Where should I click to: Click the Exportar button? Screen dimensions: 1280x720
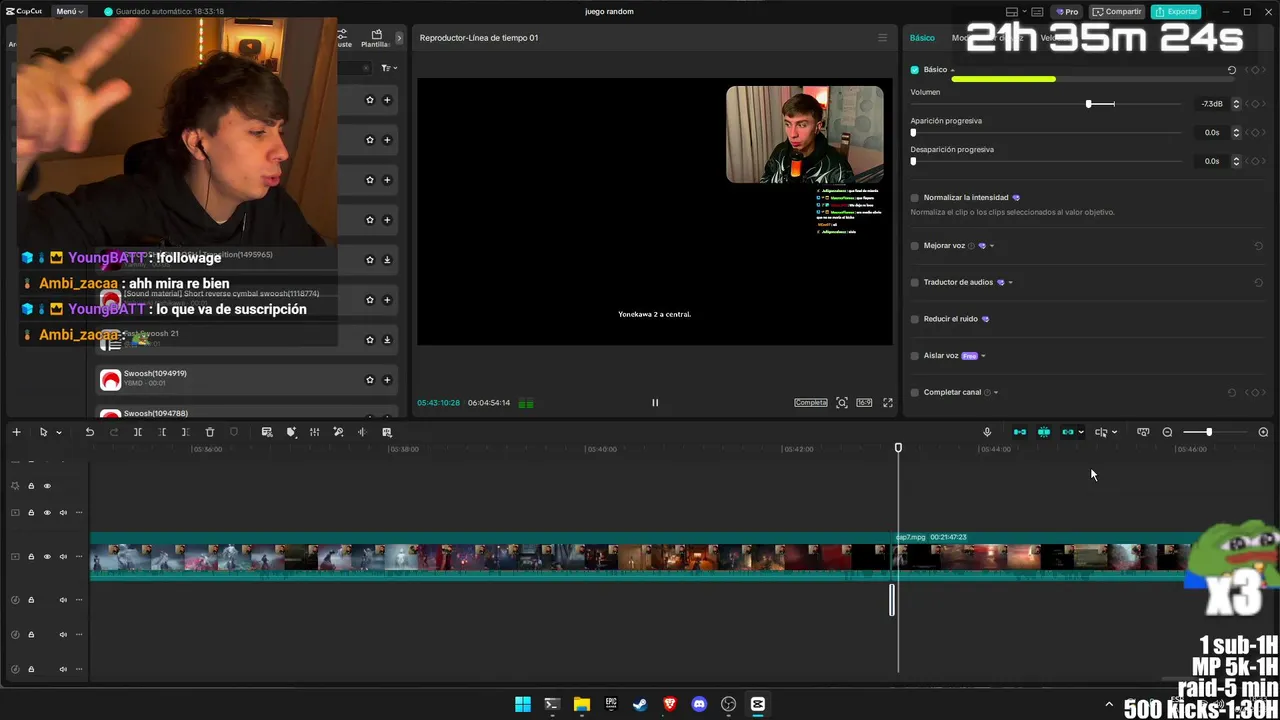click(1176, 12)
